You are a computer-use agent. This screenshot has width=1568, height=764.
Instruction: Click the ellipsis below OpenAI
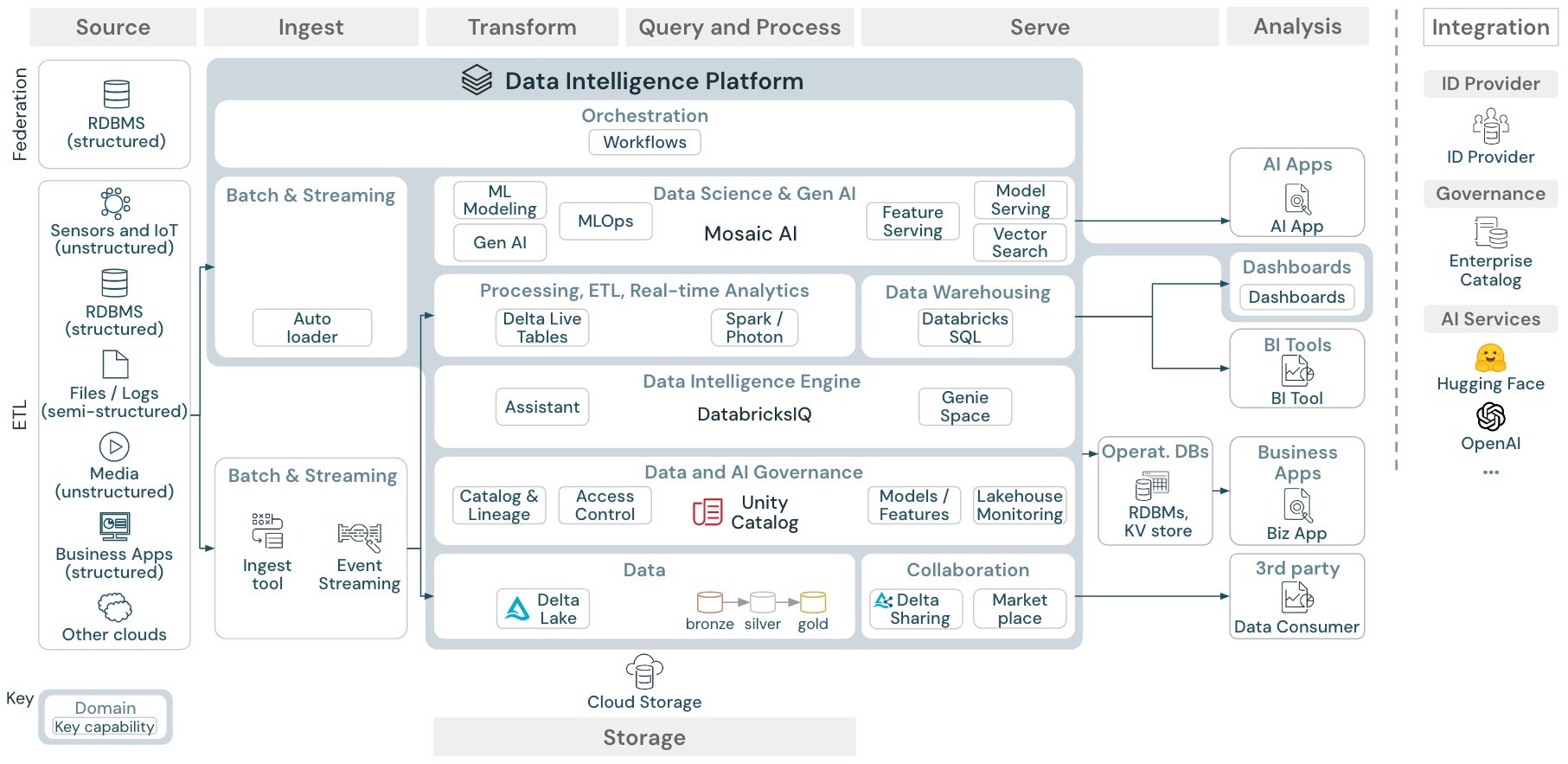[1490, 472]
